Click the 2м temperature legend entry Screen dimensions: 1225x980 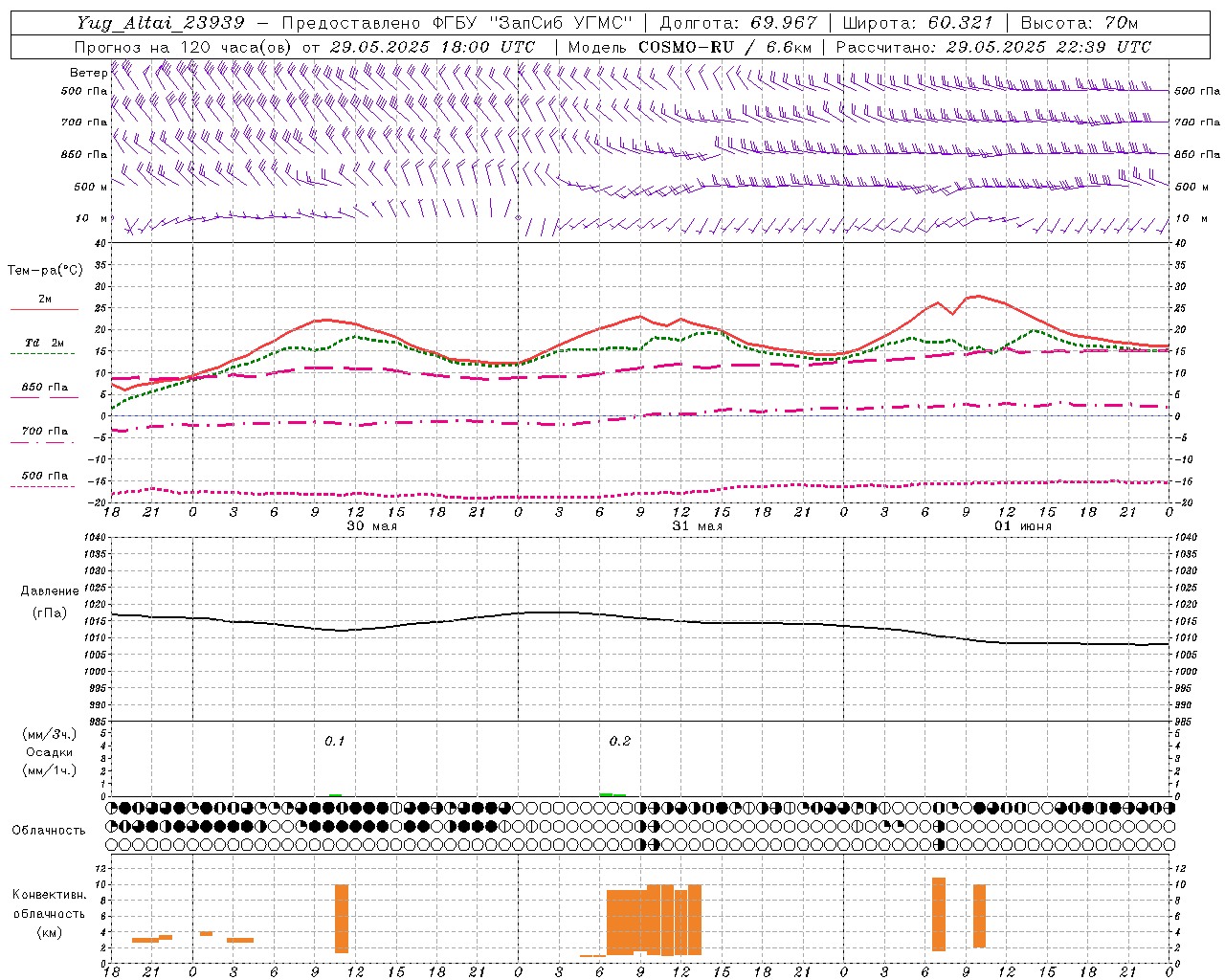tap(45, 300)
